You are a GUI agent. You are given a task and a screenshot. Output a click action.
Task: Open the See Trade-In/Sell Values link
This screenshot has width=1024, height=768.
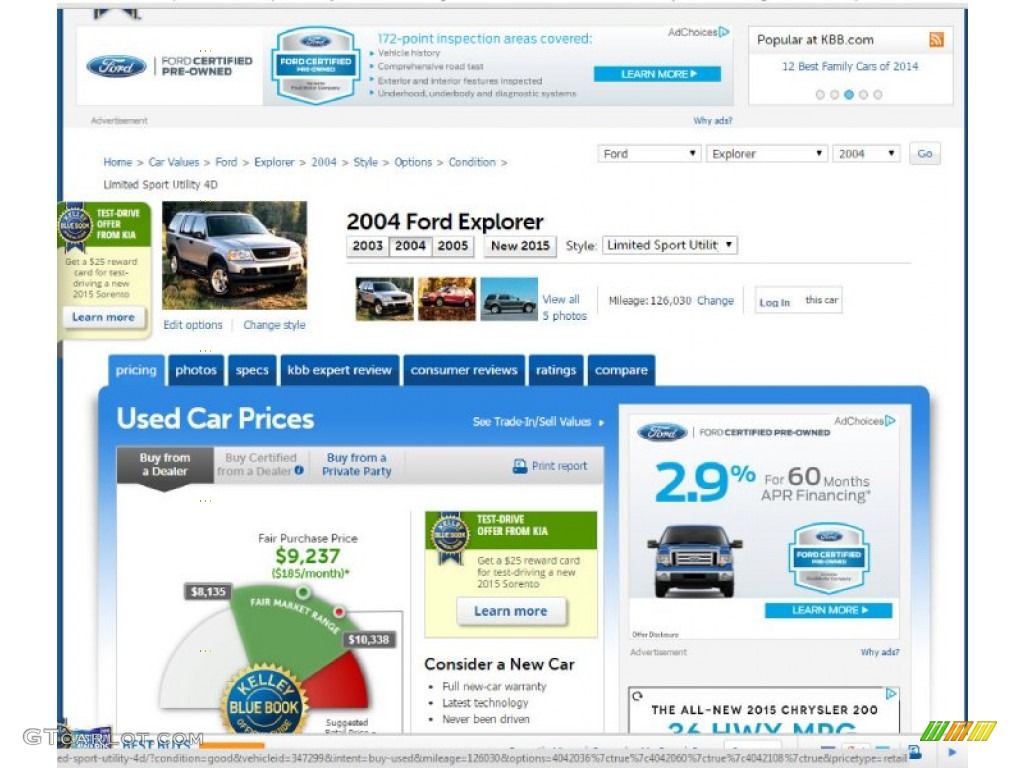tap(538, 422)
